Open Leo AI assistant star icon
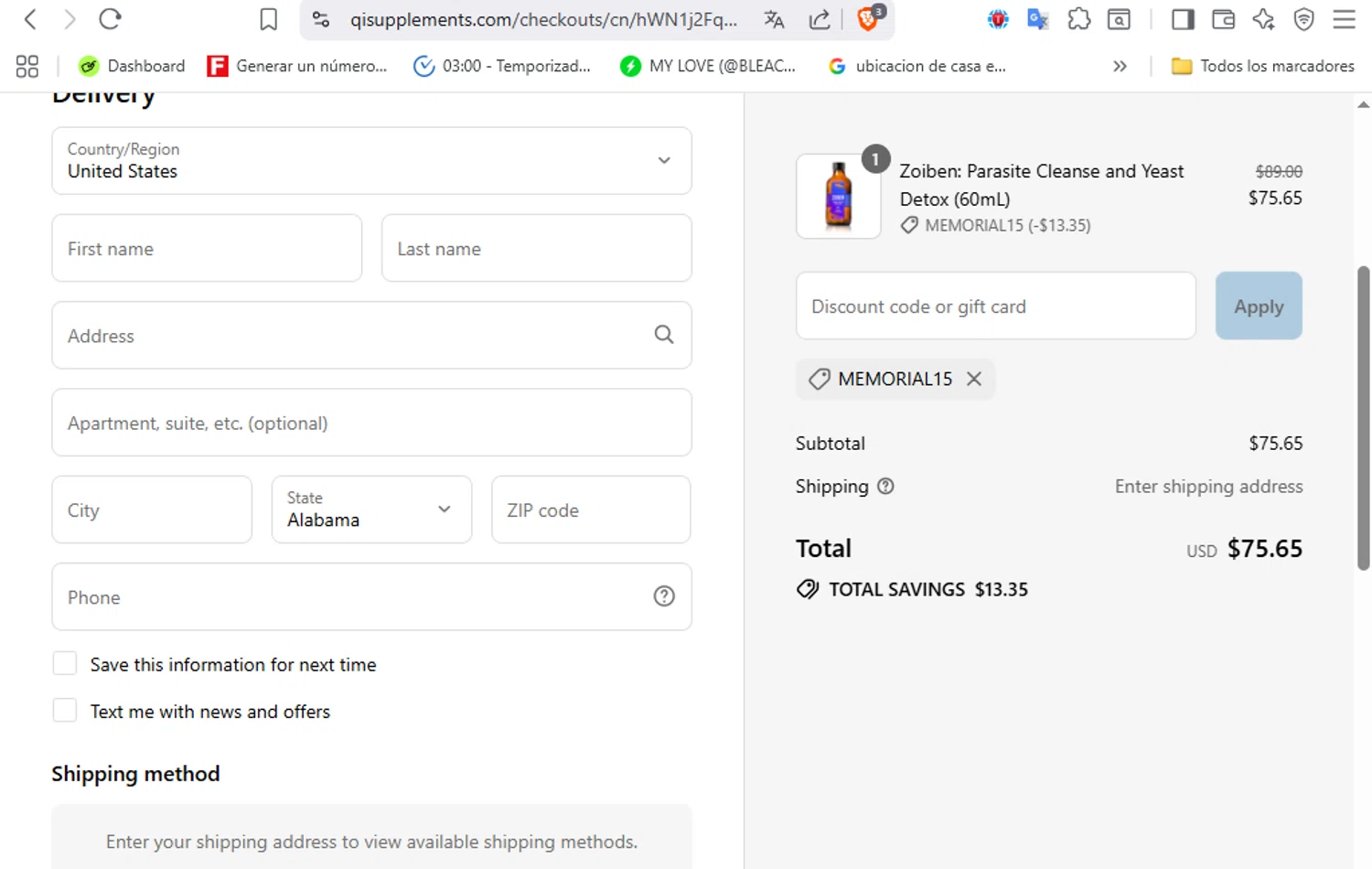Image resolution: width=1372 pixels, height=869 pixels. tap(1263, 19)
